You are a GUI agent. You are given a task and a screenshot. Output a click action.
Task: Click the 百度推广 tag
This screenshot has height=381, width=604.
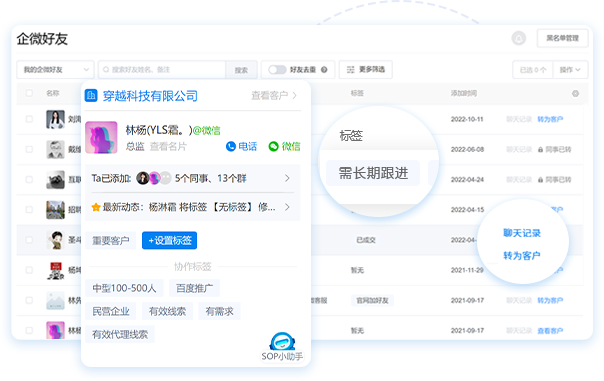pyautogui.click(x=195, y=288)
